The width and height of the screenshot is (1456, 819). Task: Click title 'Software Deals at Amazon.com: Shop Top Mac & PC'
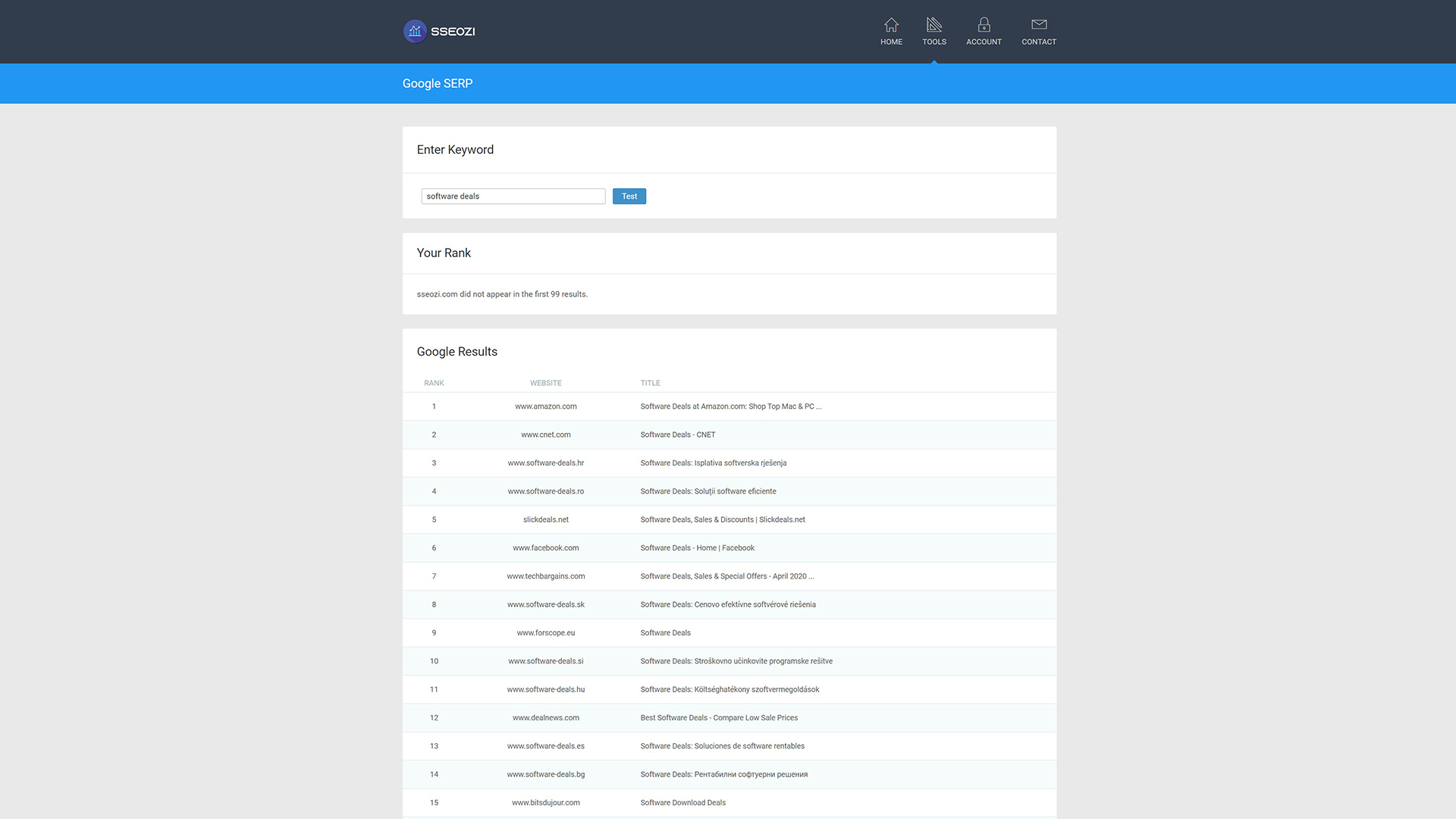(x=731, y=406)
